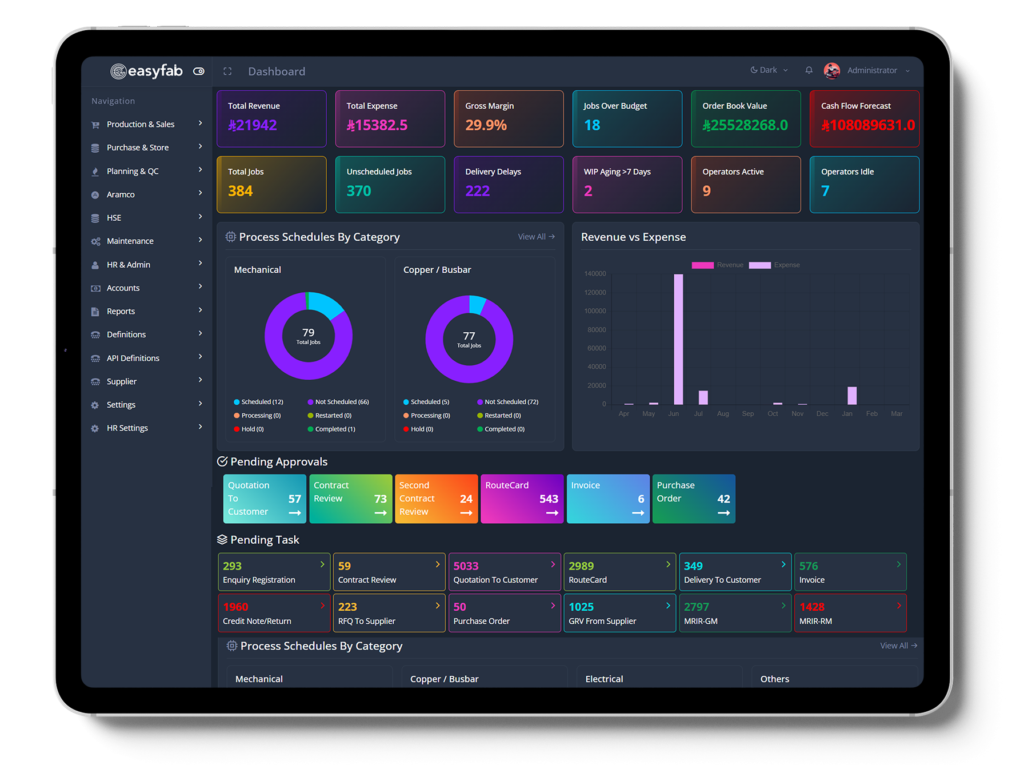Toggle the Revenue legend swatch

[x=703, y=265]
